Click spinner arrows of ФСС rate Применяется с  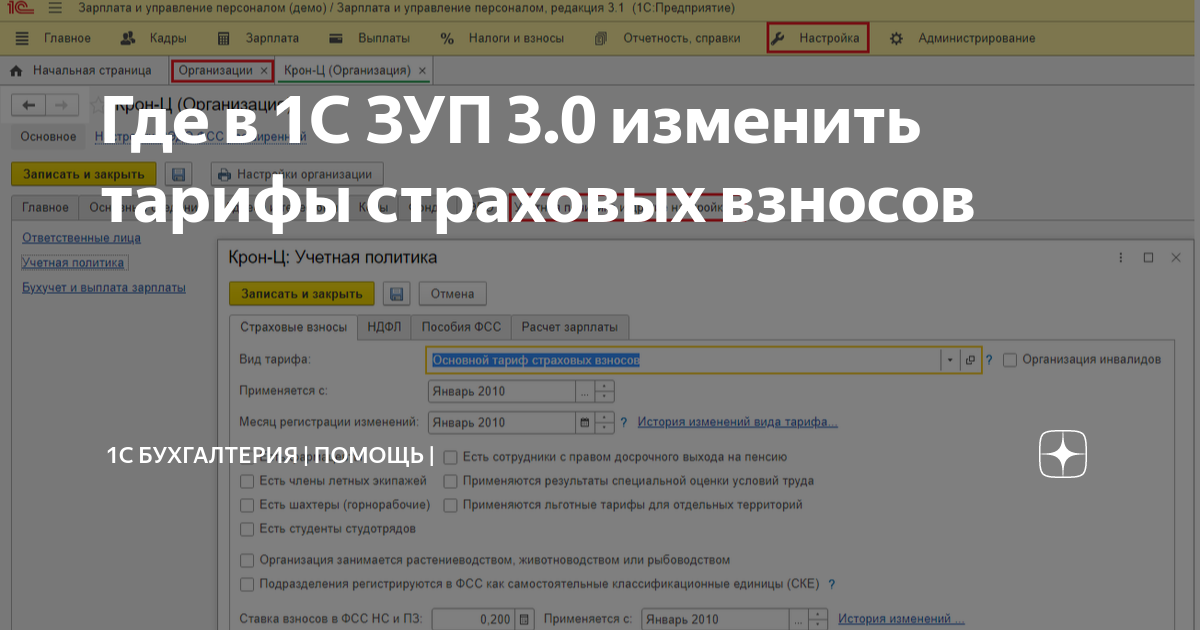tap(818, 619)
